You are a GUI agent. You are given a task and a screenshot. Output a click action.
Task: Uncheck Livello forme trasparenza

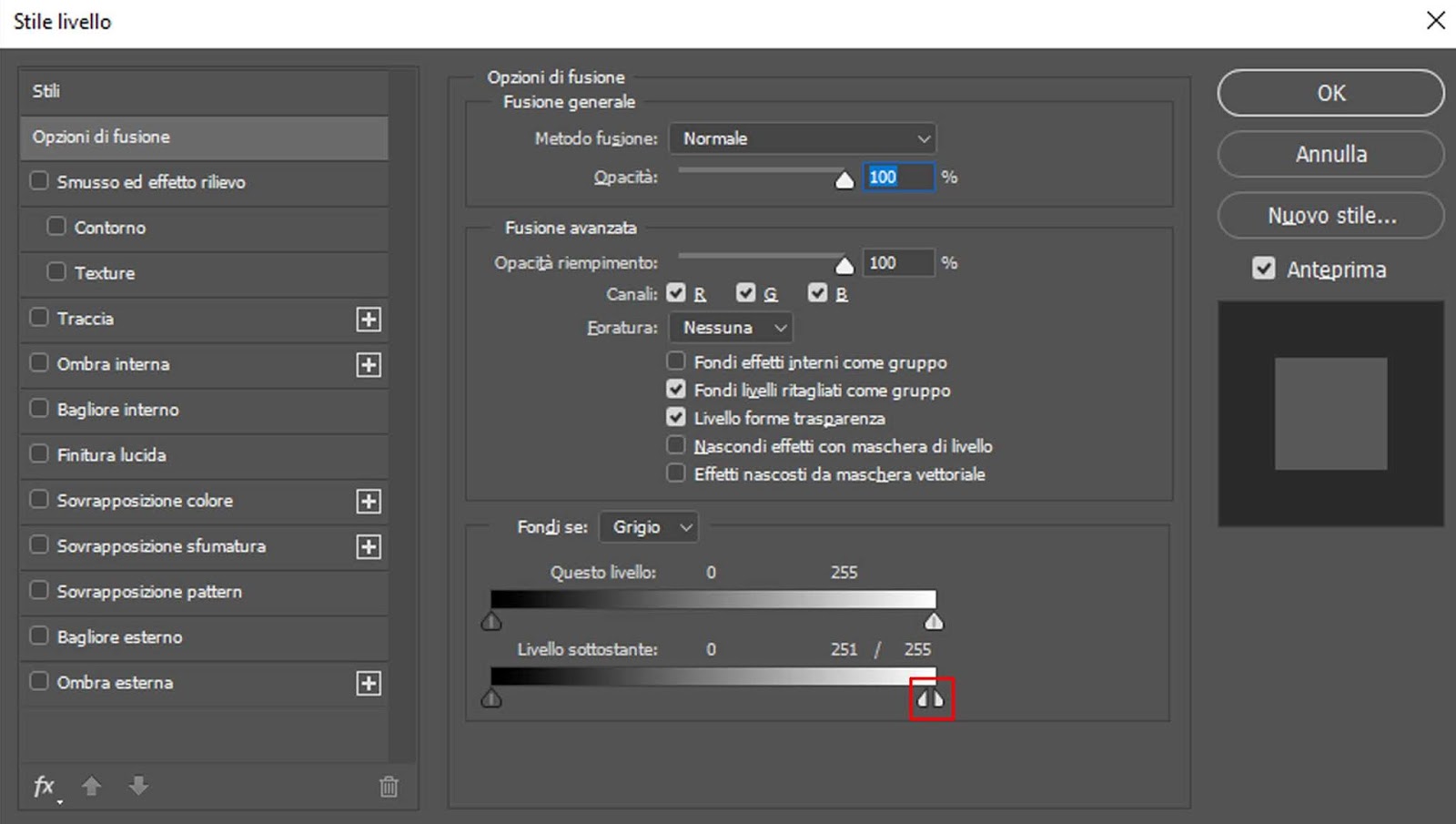click(675, 417)
